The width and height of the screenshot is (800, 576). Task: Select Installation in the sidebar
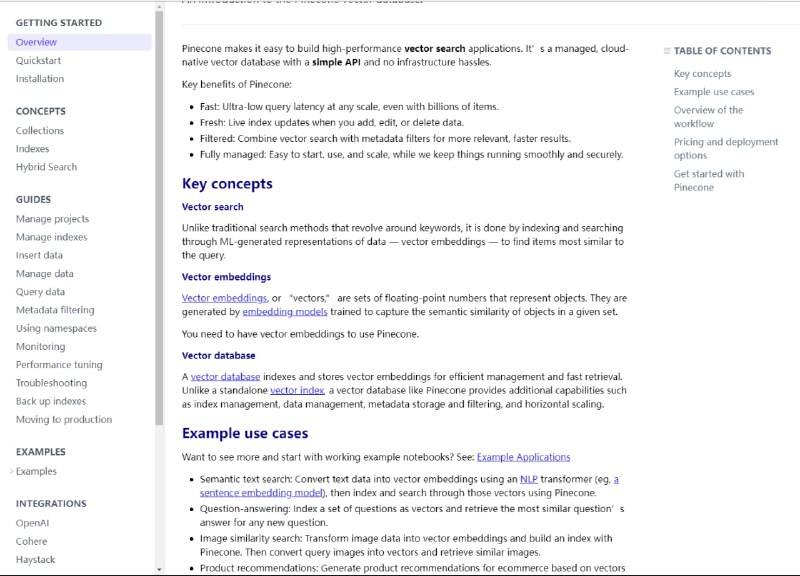pos(40,79)
